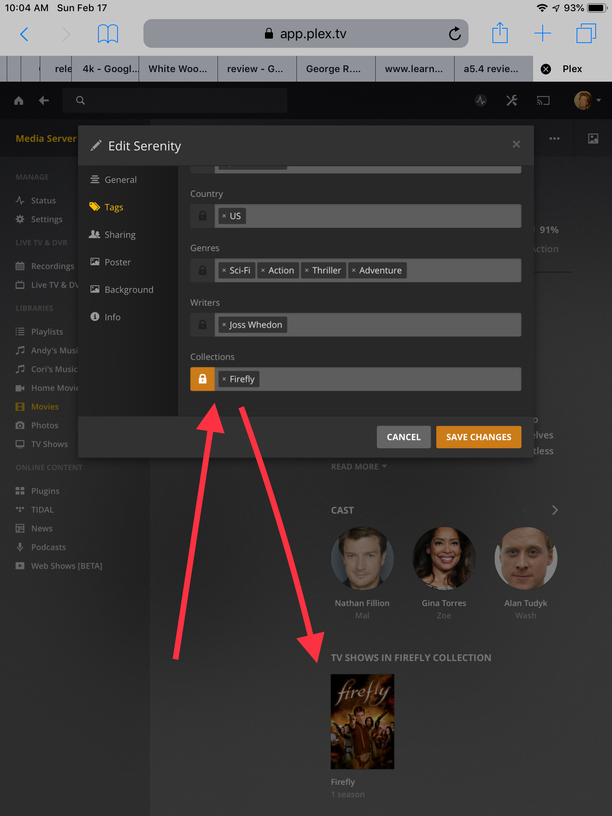Open the Poster section
Screen dimensions: 612x816
(110, 262)
